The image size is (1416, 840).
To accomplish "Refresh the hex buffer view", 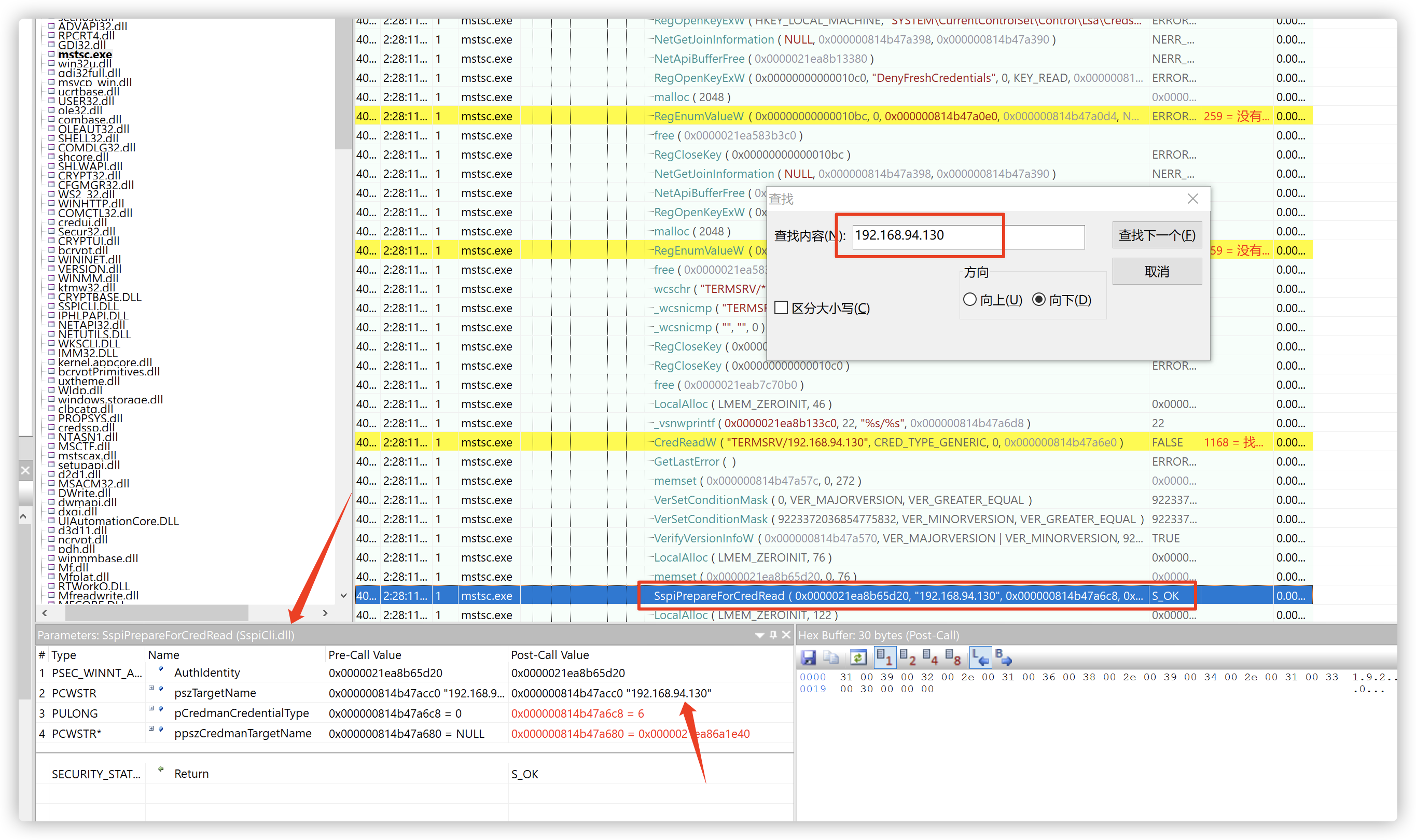I will [858, 657].
